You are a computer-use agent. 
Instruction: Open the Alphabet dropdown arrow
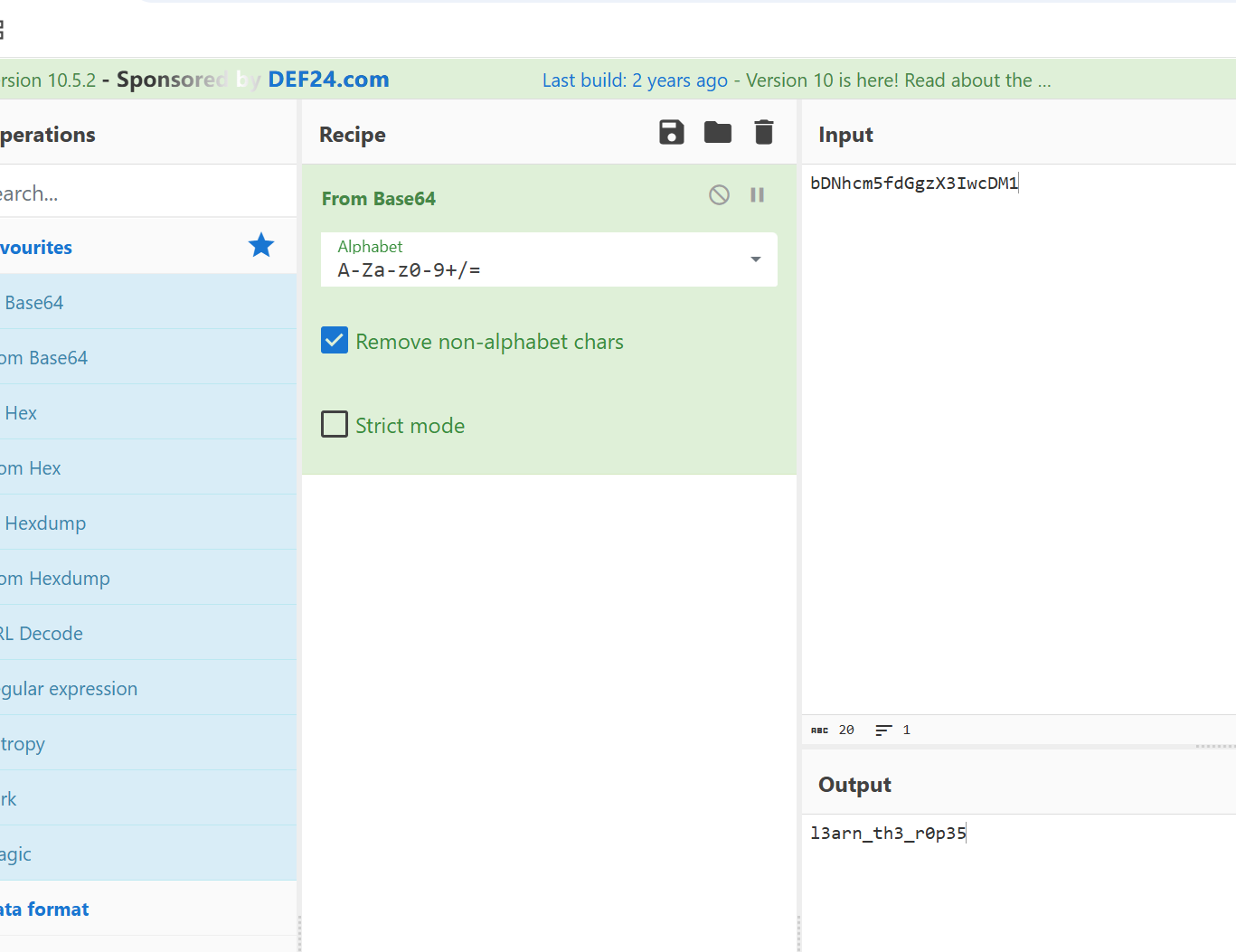coord(755,259)
